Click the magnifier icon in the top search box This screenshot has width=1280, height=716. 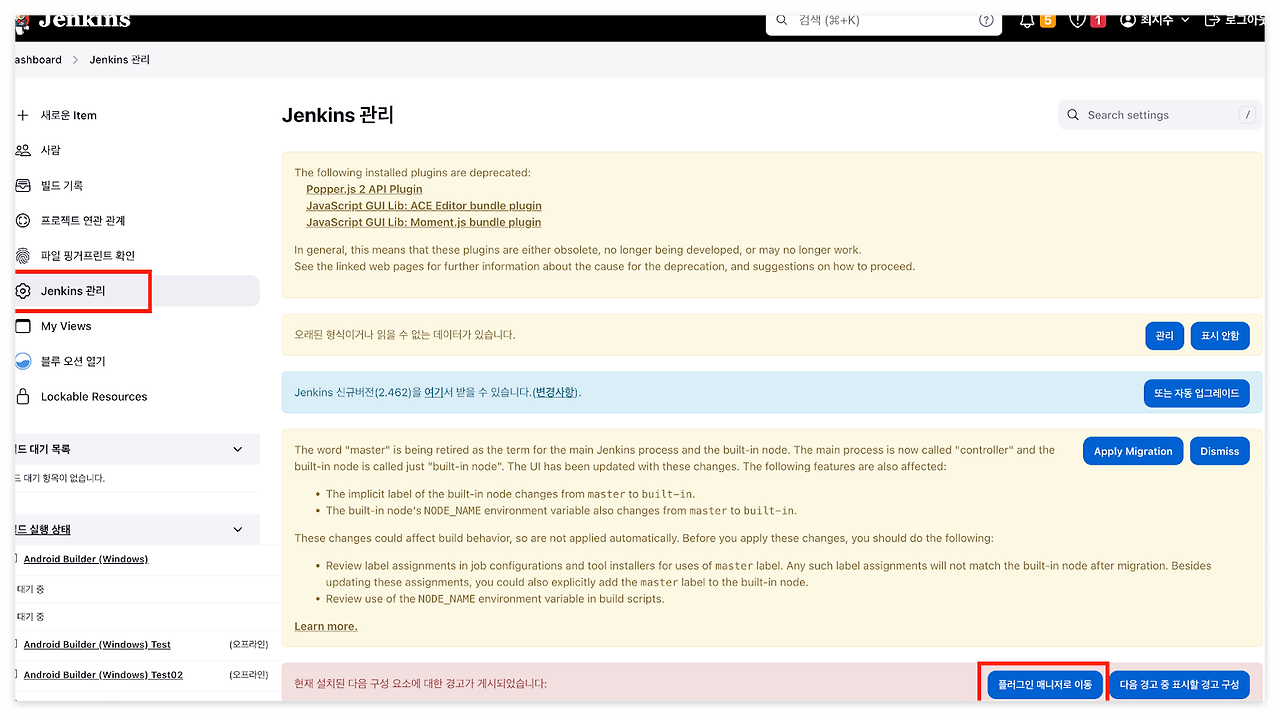click(782, 20)
